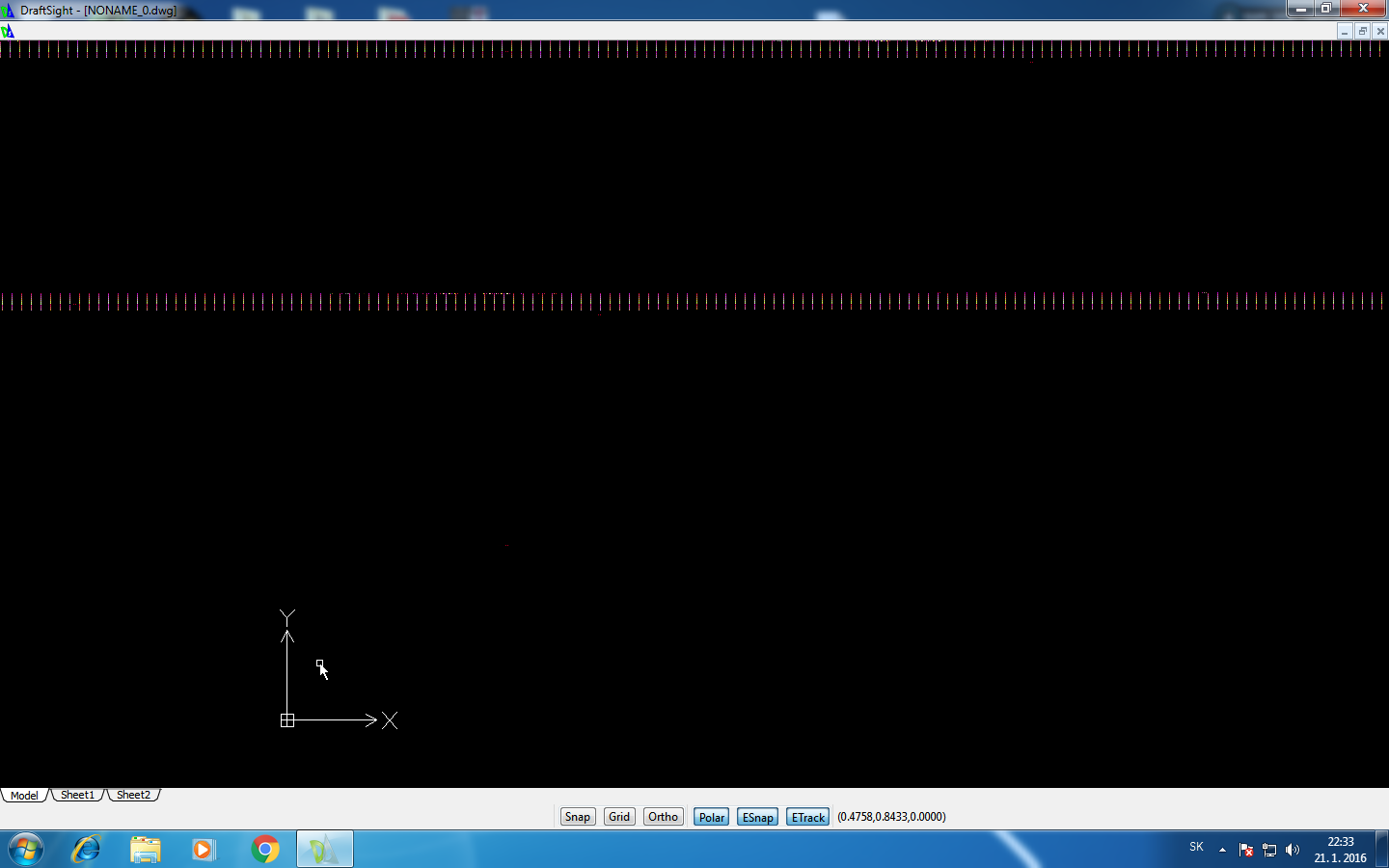1389x868 pixels.
Task: Toggle the Snap status button
Action: [x=577, y=817]
